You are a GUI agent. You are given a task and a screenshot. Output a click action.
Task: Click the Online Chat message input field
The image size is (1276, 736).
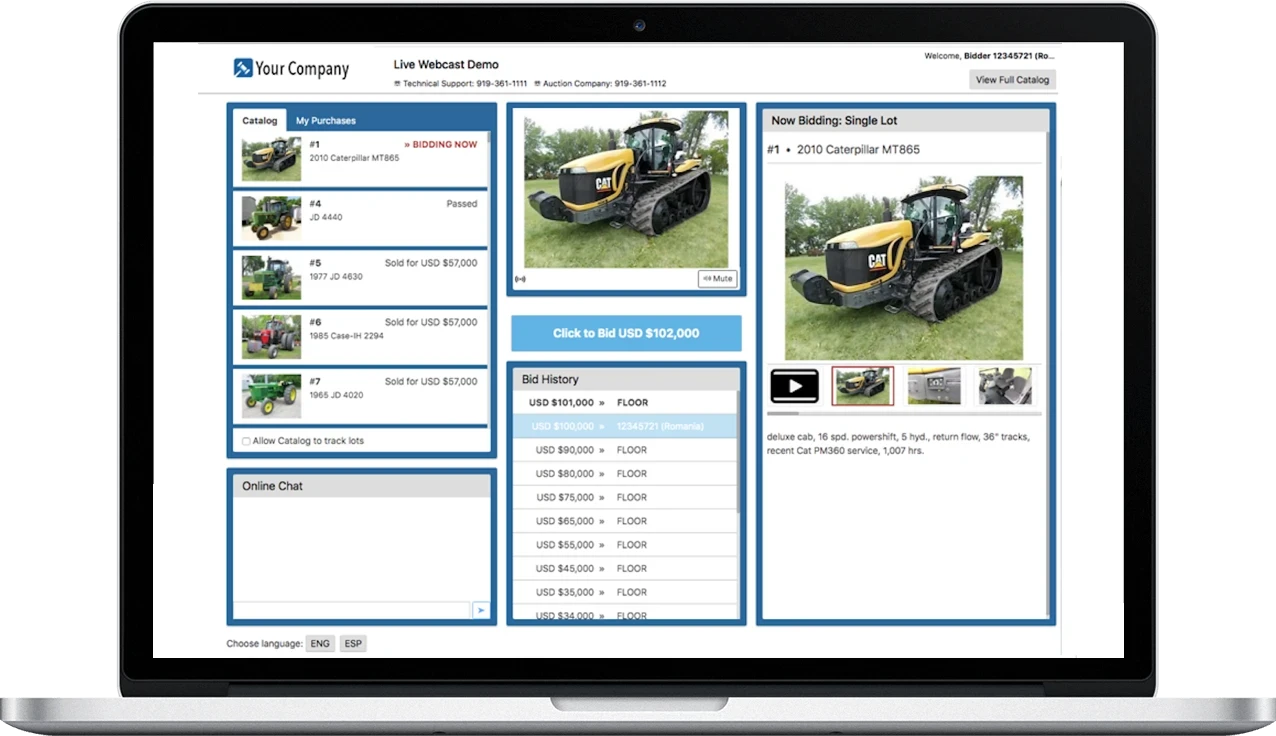pos(352,610)
